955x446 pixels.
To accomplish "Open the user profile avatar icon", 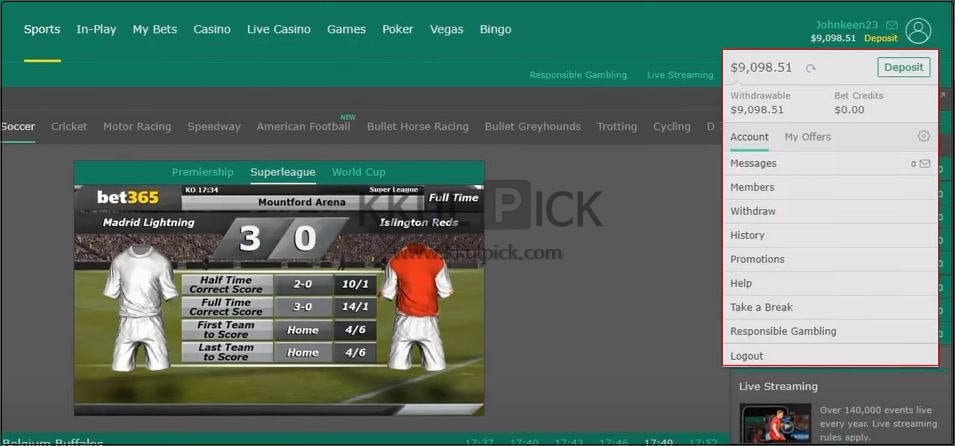I will [918, 30].
